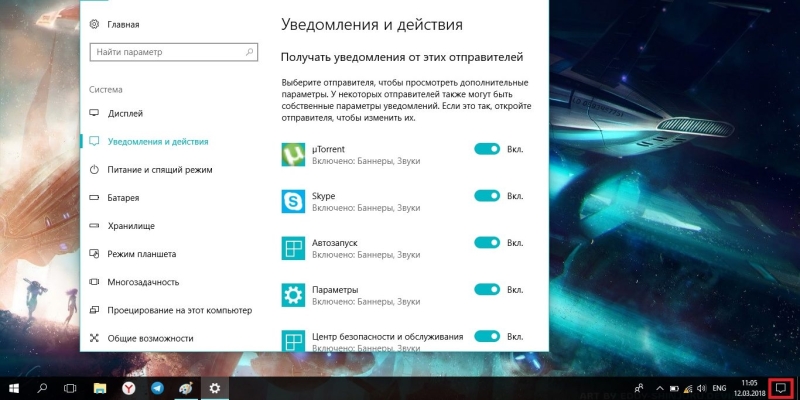Open the µTorrent notification settings icon
Screen dimensions: 800x400
(x=293, y=155)
